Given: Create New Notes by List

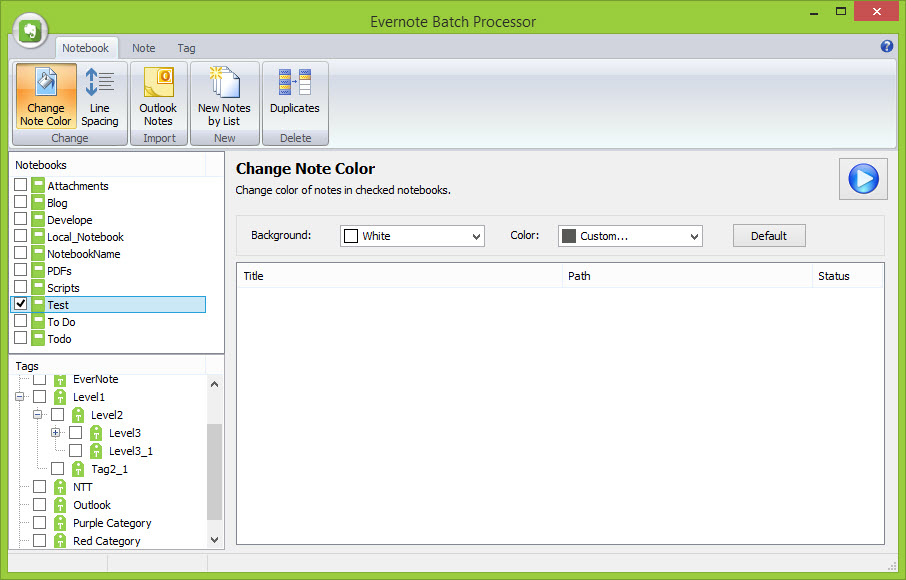Looking at the screenshot, I should [x=224, y=96].
